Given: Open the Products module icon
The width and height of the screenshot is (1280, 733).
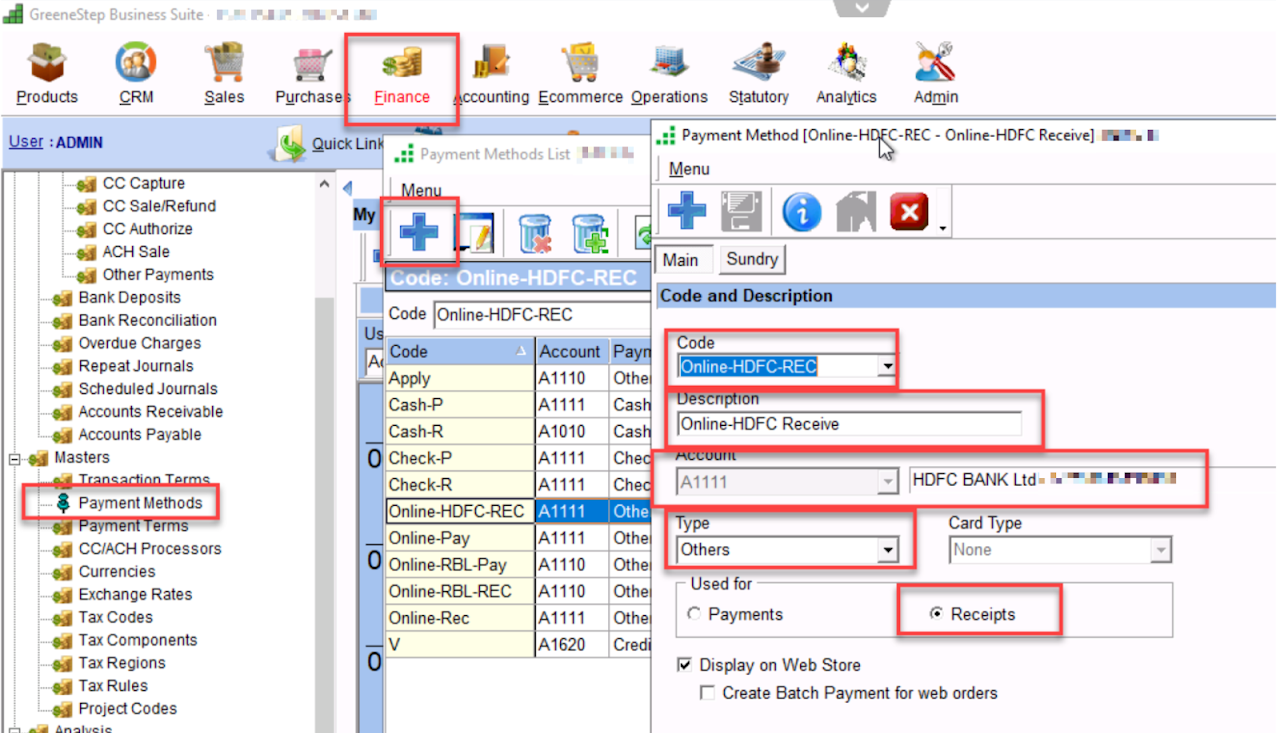Looking at the screenshot, I should tap(46, 64).
